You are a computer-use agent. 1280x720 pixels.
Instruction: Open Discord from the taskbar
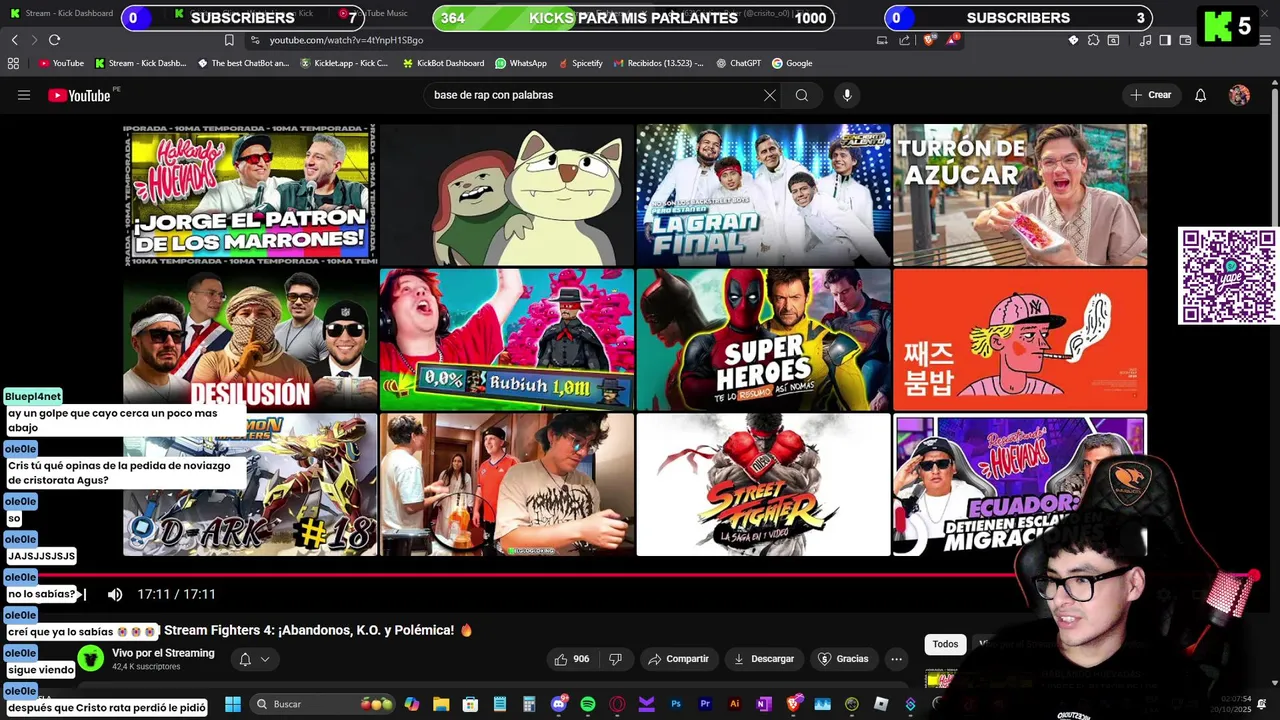[558, 704]
